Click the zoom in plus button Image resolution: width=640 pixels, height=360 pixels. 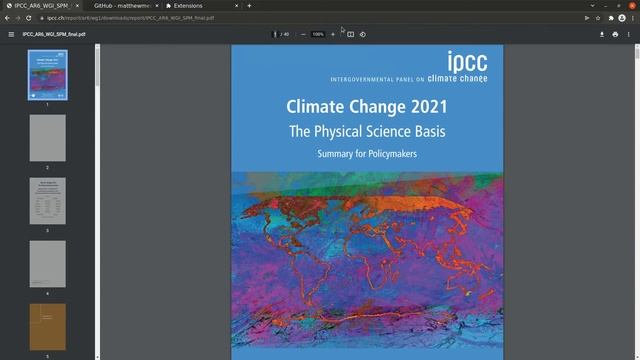click(x=333, y=34)
